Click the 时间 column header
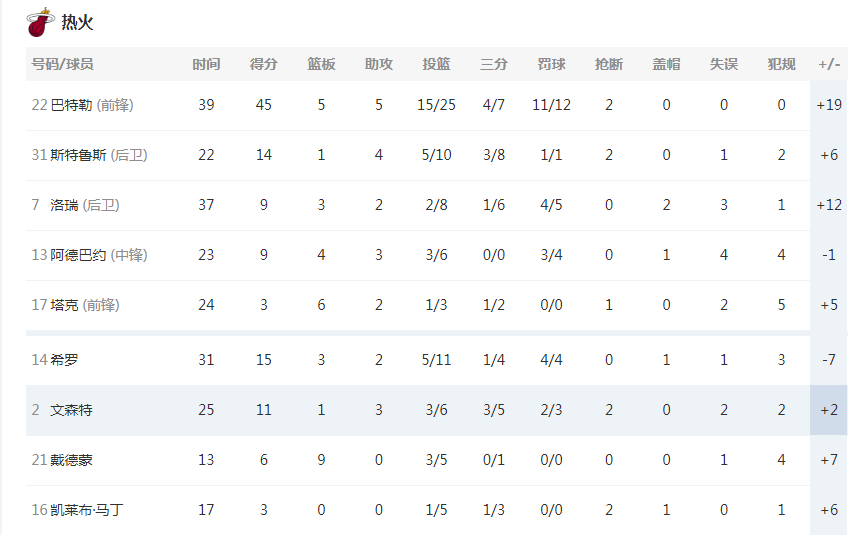Viewport: 851px width, 535px height. 206,64
